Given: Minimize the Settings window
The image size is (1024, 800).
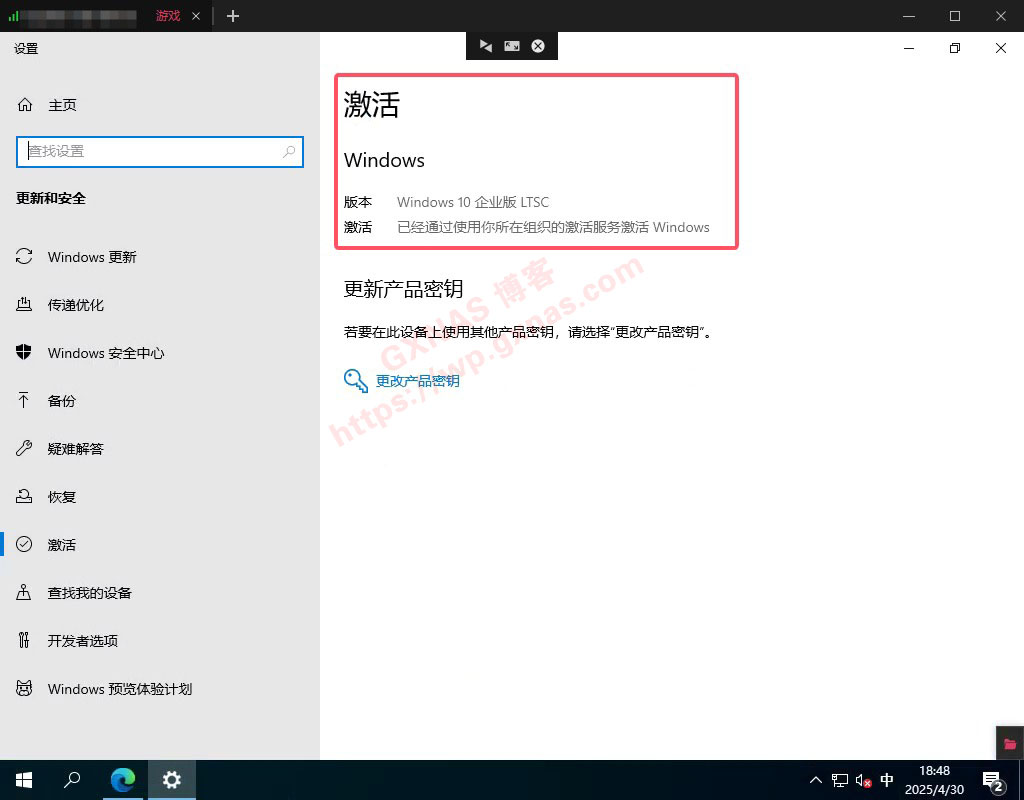Looking at the screenshot, I should [x=909, y=48].
